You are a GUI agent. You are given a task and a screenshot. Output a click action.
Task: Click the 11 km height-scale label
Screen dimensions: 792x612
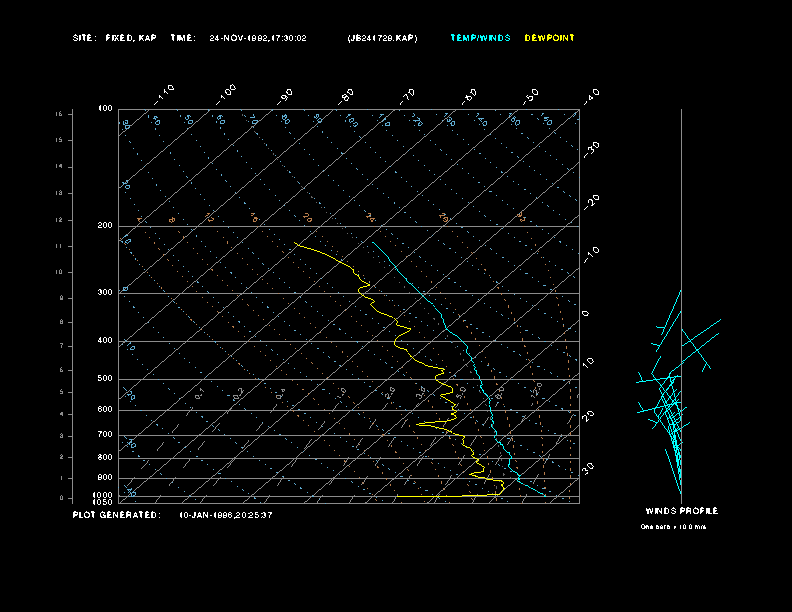tap(60, 246)
